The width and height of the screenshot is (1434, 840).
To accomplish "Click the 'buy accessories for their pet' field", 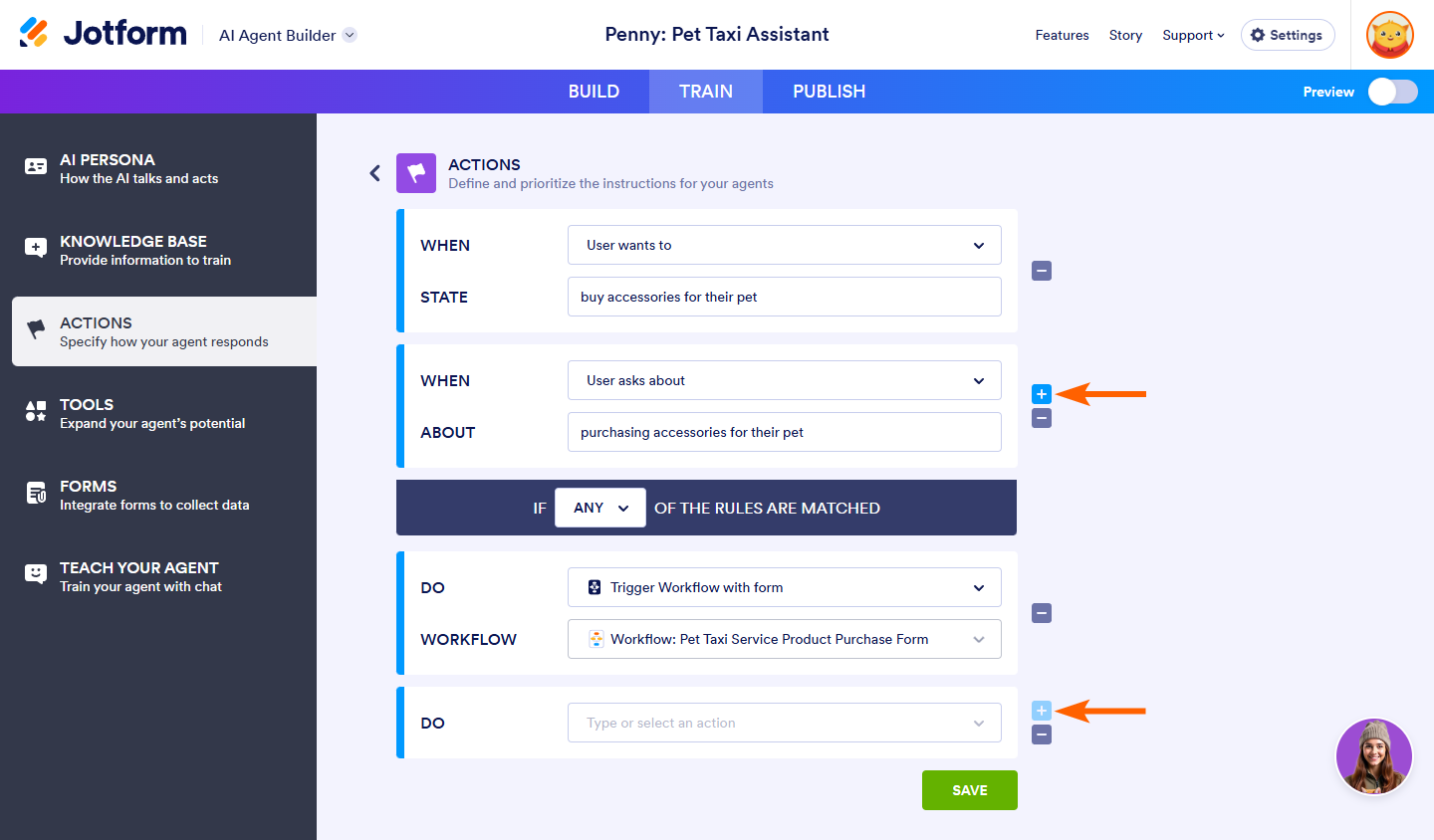I will (784, 297).
